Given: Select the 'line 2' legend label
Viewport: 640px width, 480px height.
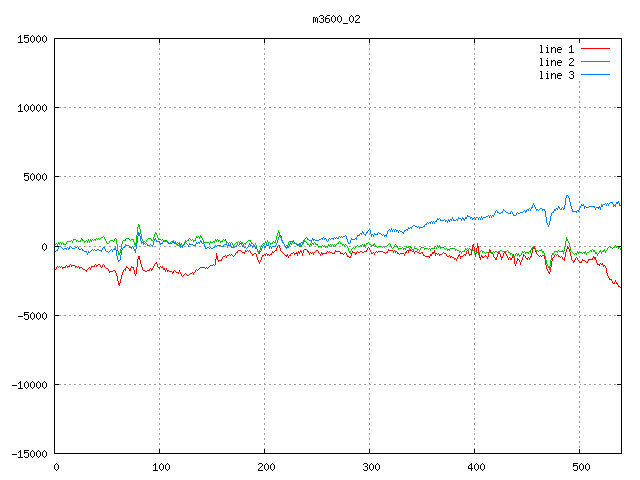Looking at the screenshot, I should 557,62.
